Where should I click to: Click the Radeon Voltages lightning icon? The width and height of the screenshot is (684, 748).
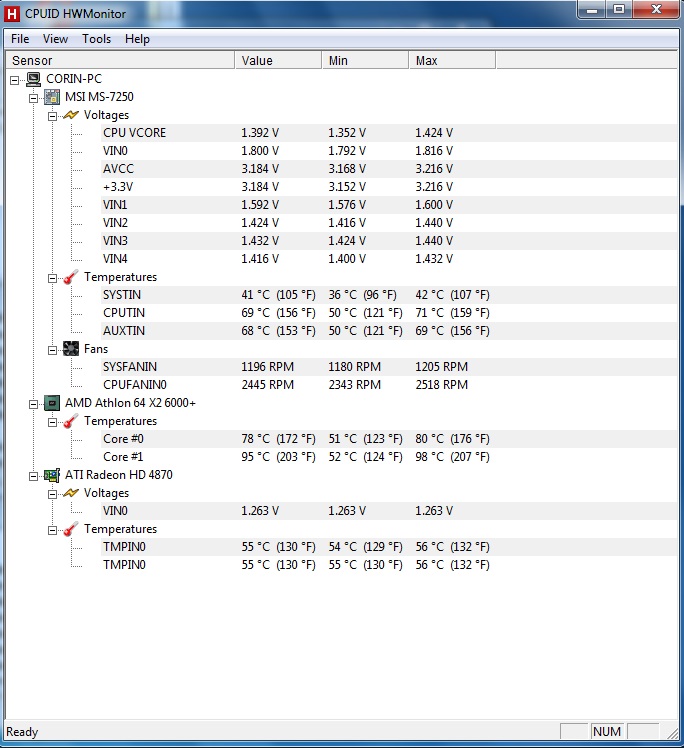pos(71,493)
